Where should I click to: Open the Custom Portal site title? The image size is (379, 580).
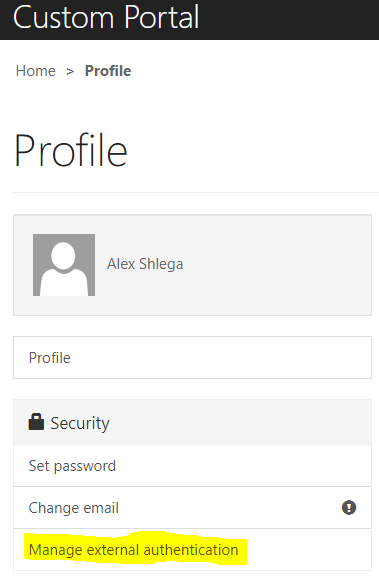coord(106,17)
